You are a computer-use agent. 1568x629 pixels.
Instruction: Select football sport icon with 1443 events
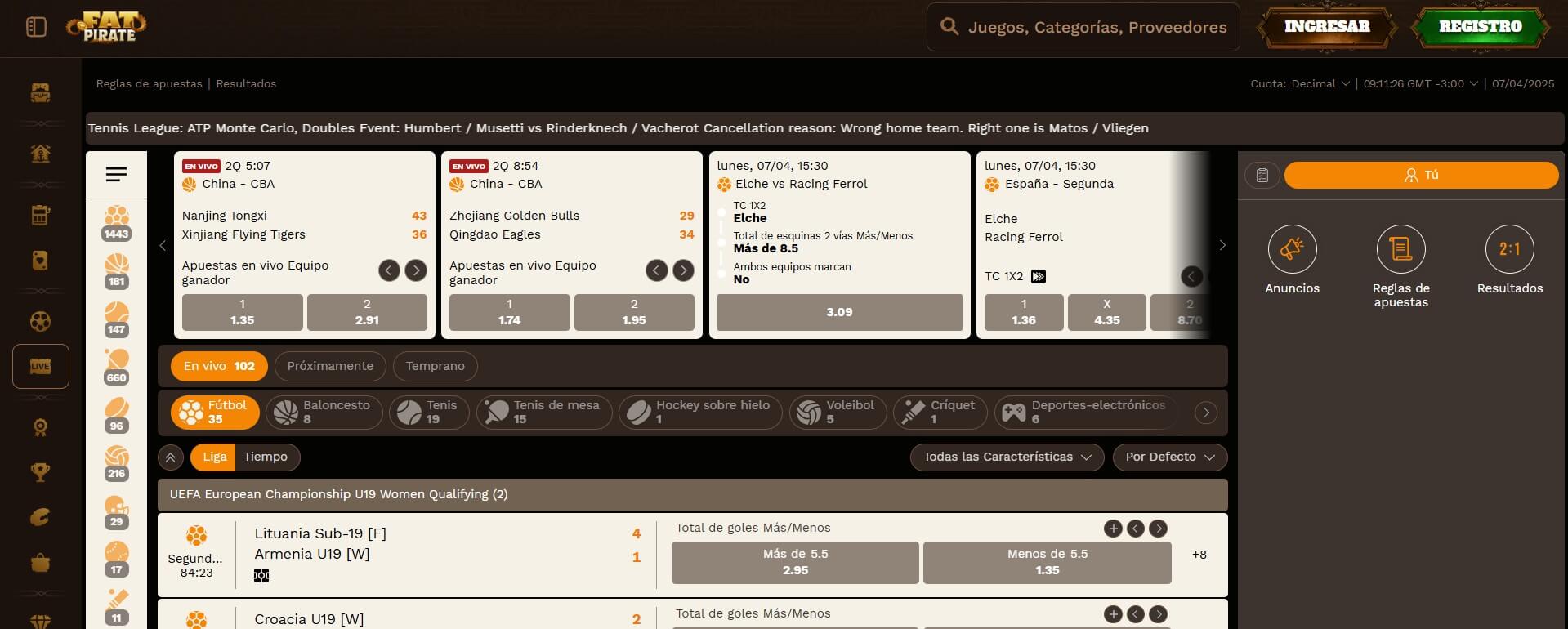click(116, 223)
